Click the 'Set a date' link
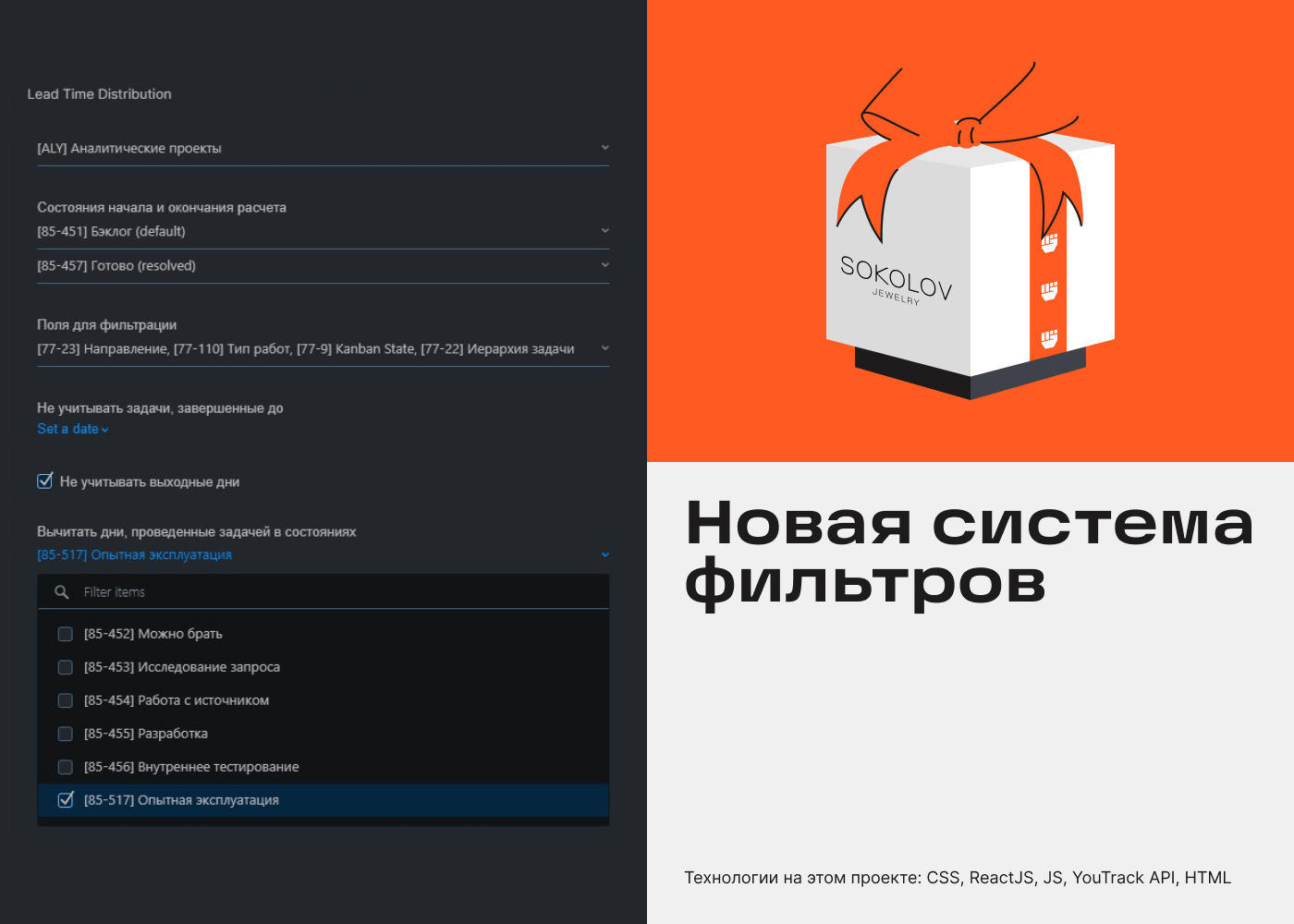The height and width of the screenshot is (924, 1294). pos(67,429)
